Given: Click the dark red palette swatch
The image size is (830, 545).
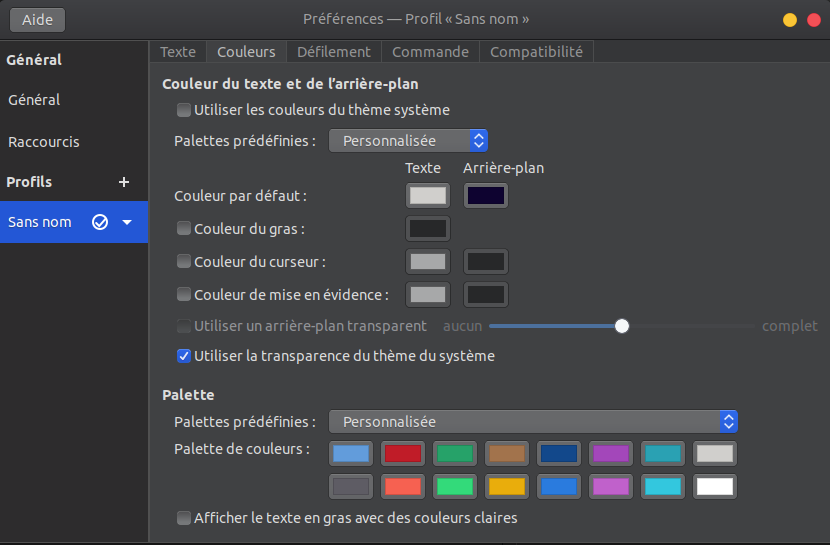Looking at the screenshot, I should 403,453.
